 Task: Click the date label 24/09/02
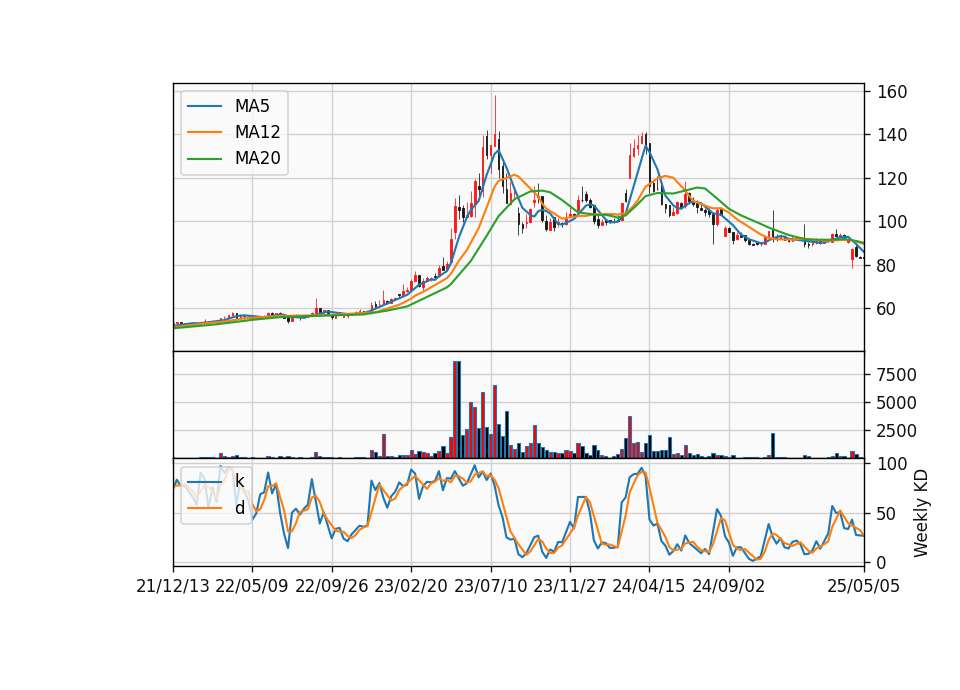click(729, 586)
